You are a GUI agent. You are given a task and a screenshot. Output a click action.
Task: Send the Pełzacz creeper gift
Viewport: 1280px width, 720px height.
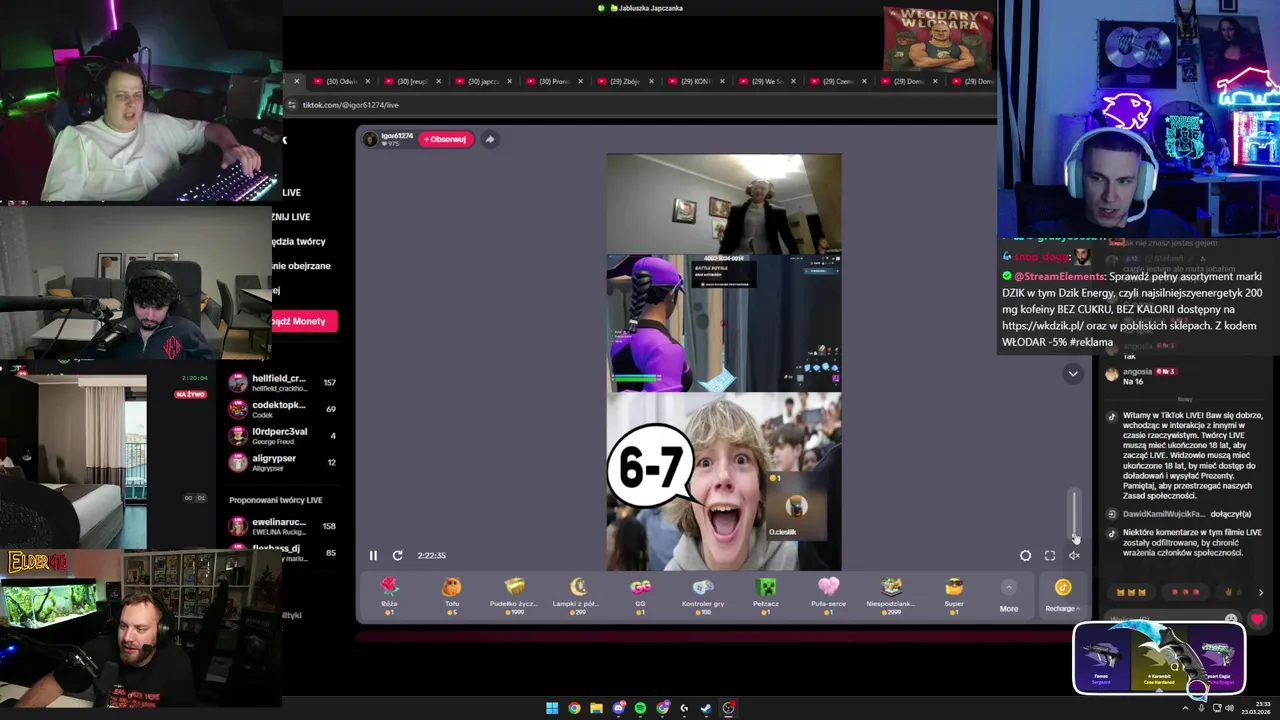[766, 594]
